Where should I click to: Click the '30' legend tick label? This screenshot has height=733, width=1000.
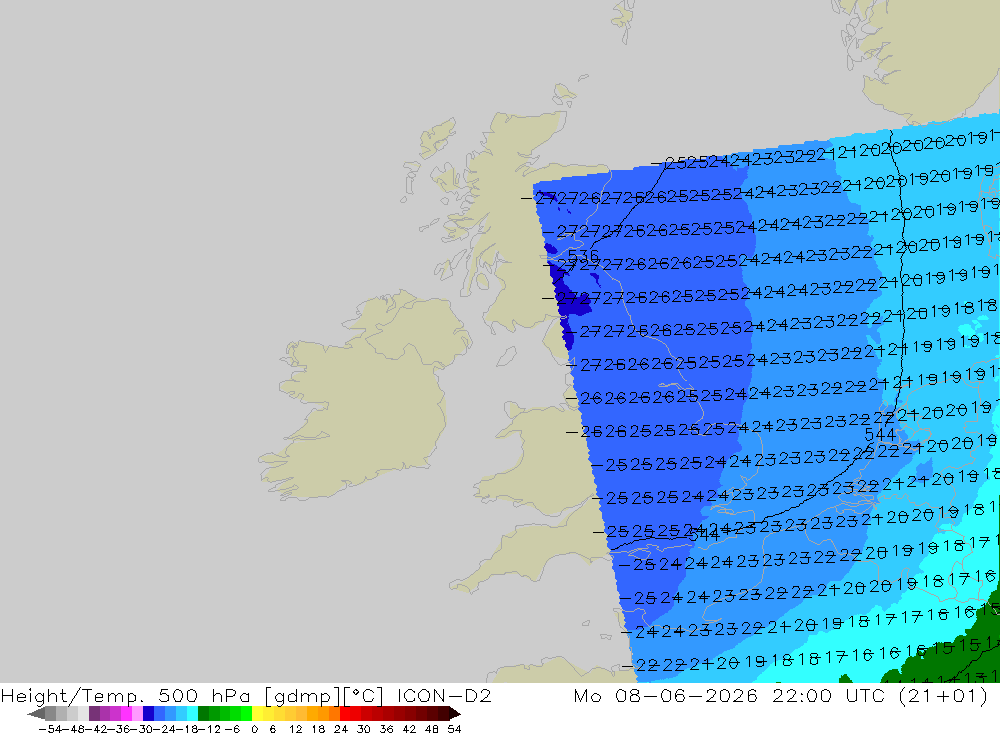[364, 729]
